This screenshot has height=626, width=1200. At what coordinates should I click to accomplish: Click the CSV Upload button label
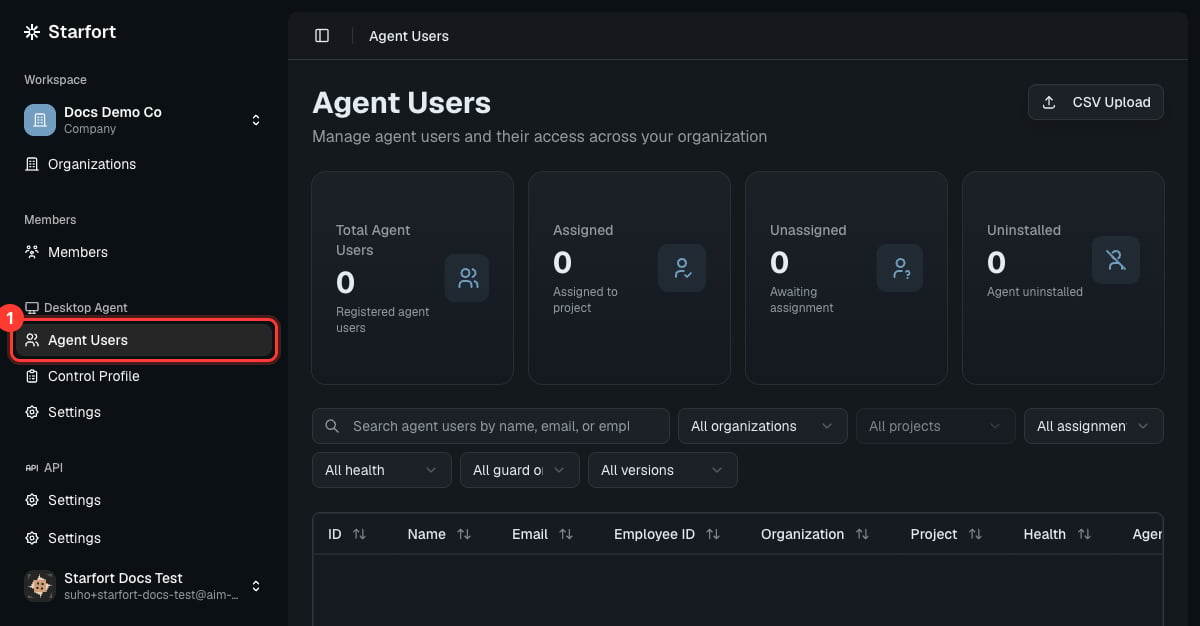[x=1111, y=102]
